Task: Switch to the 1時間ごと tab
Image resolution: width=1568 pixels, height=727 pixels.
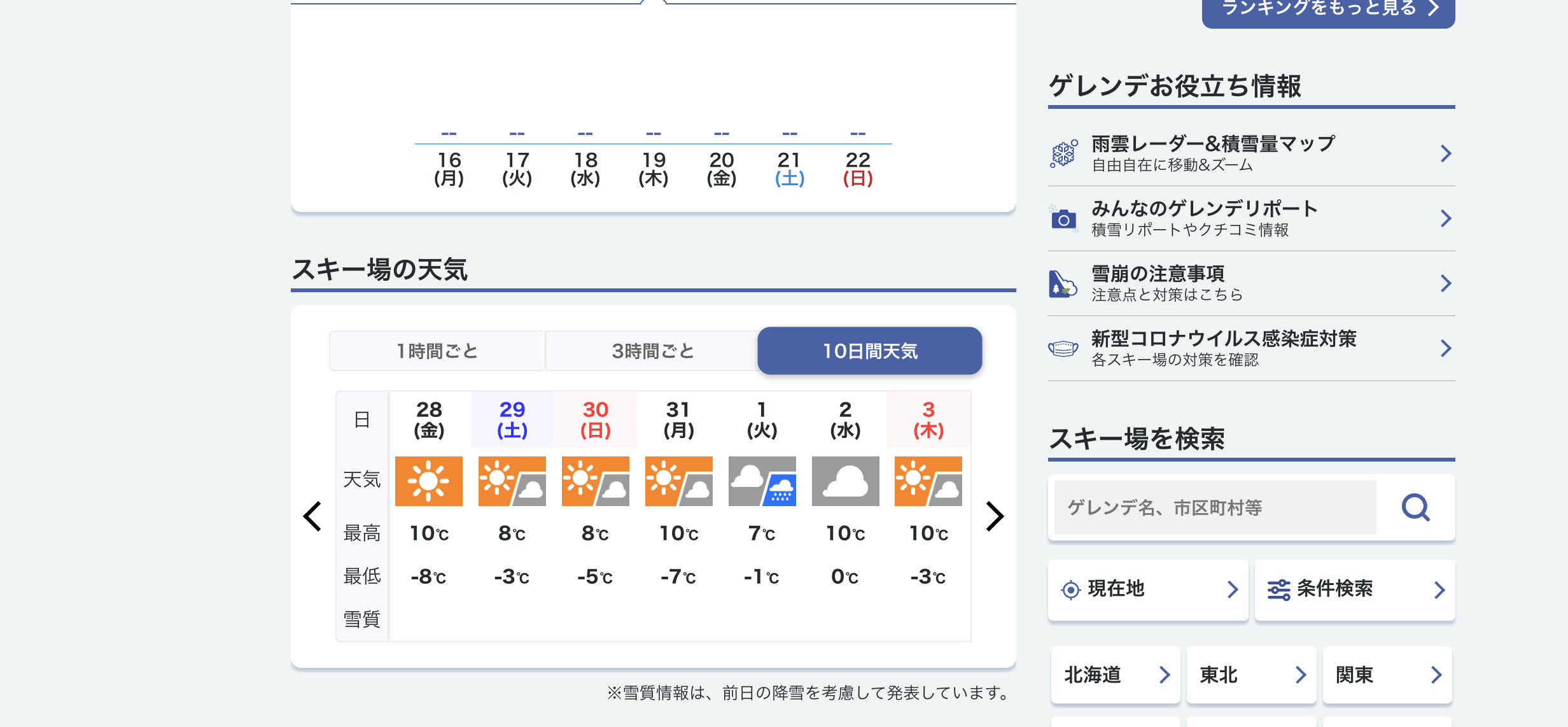Action: coord(437,351)
